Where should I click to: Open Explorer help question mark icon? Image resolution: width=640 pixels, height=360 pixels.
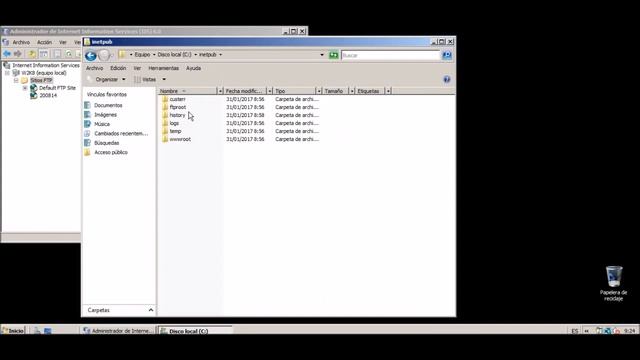(x=447, y=79)
